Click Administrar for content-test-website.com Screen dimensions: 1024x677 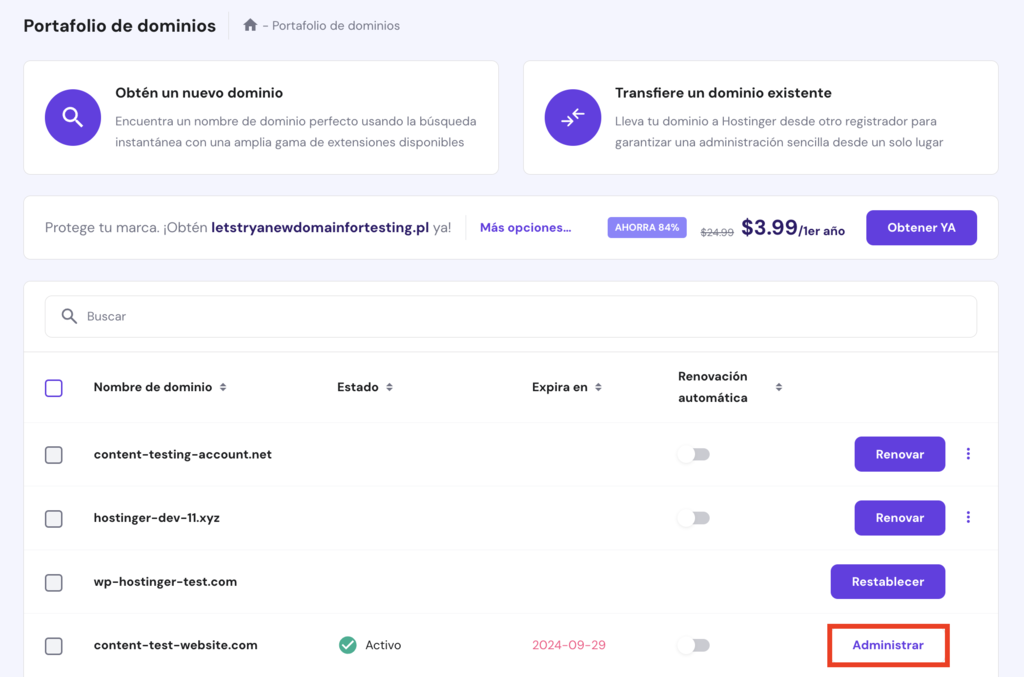point(887,645)
